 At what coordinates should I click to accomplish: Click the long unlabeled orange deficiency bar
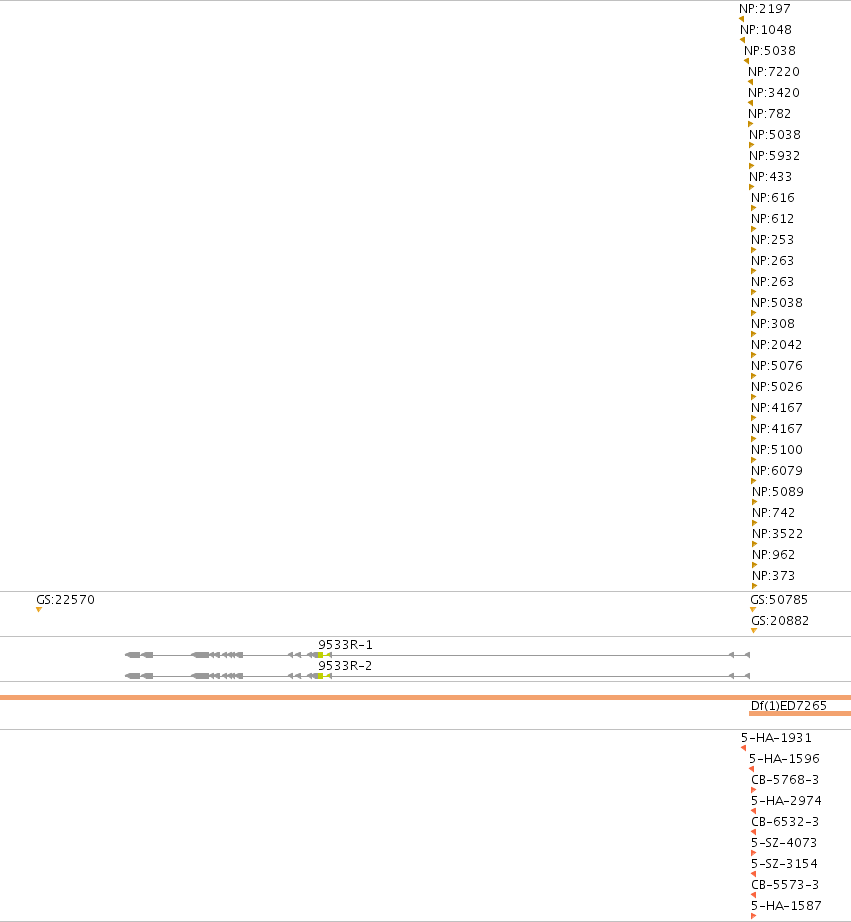click(x=425, y=697)
